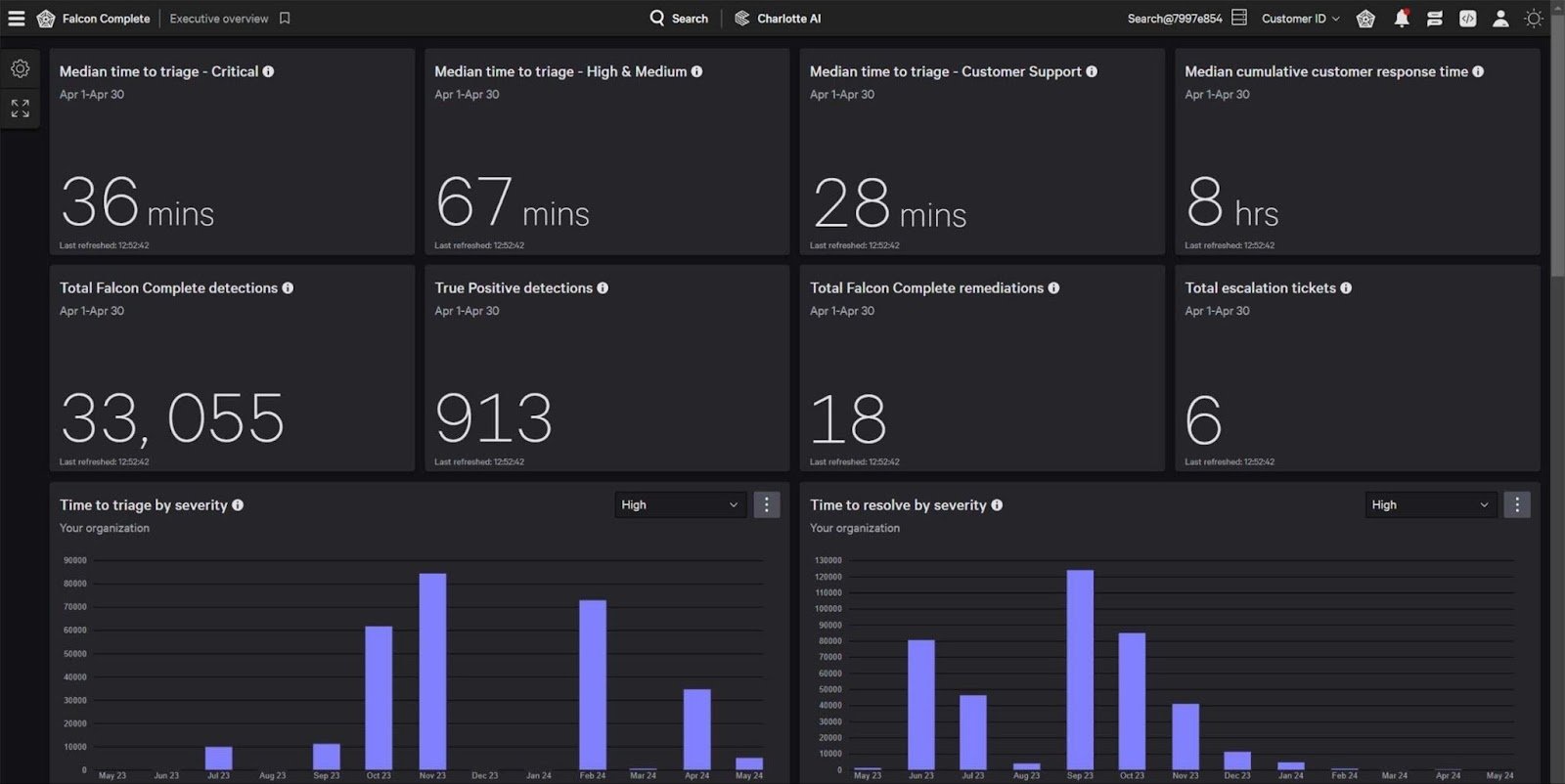1565x784 pixels.
Task: Open the Time to triage chart kebab menu
Action: (766, 504)
